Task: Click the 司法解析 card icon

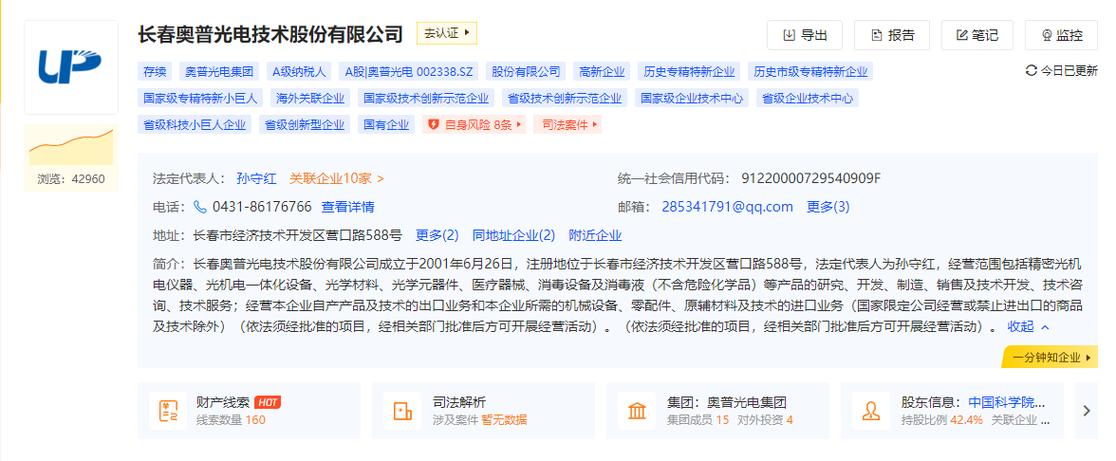Action: click(403, 410)
